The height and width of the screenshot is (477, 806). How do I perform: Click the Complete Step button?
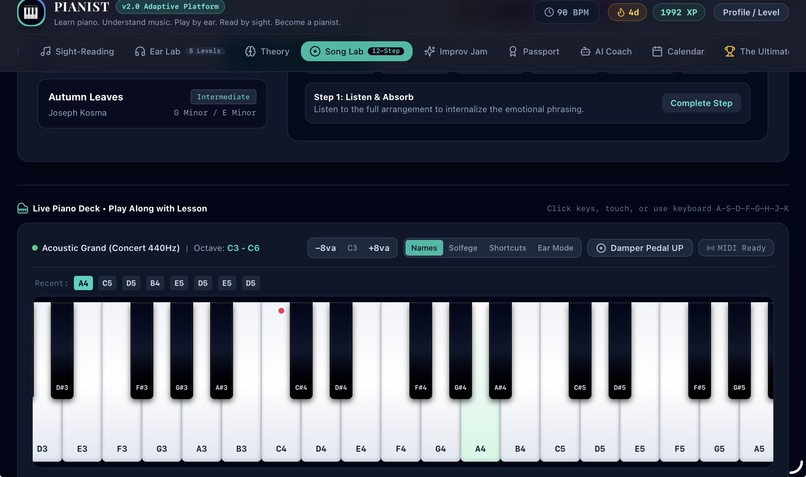(x=701, y=103)
